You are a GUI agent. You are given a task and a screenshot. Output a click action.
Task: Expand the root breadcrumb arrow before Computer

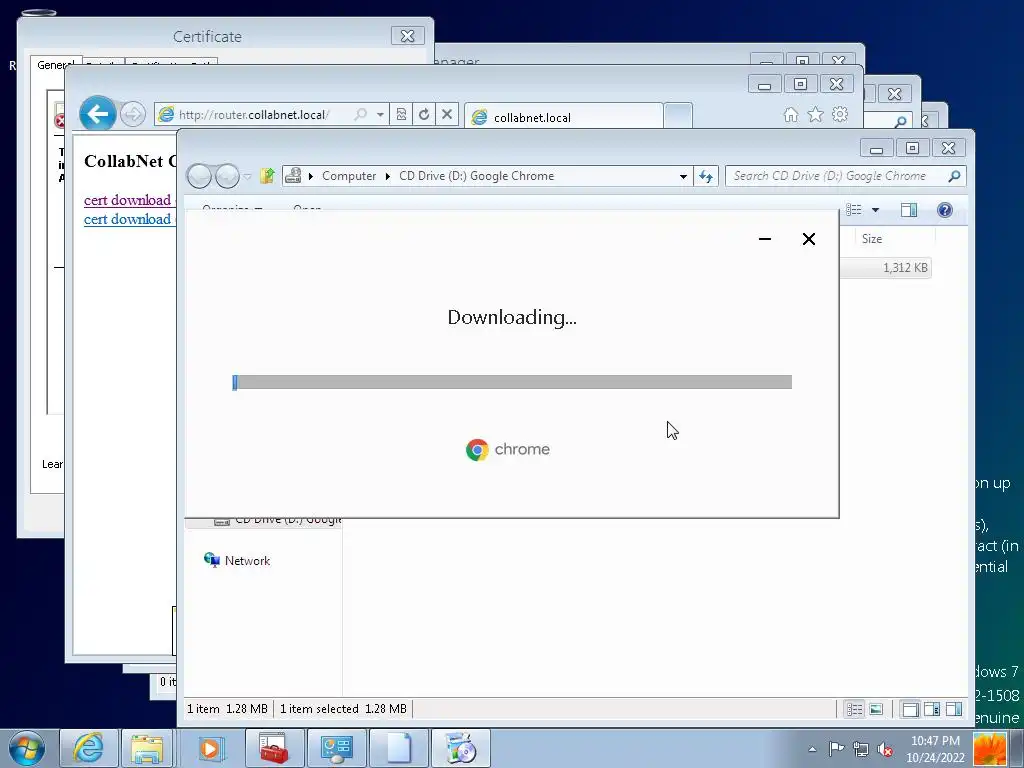(311, 176)
